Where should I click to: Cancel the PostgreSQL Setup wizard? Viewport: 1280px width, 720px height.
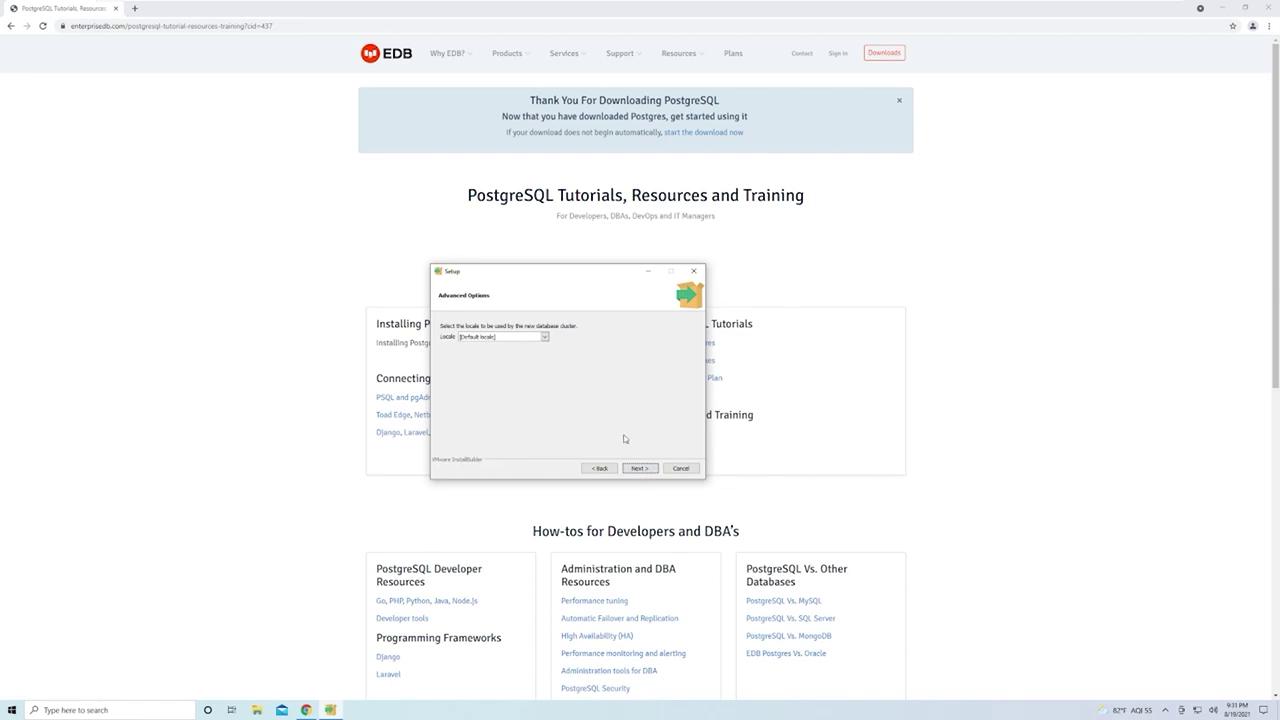681,468
